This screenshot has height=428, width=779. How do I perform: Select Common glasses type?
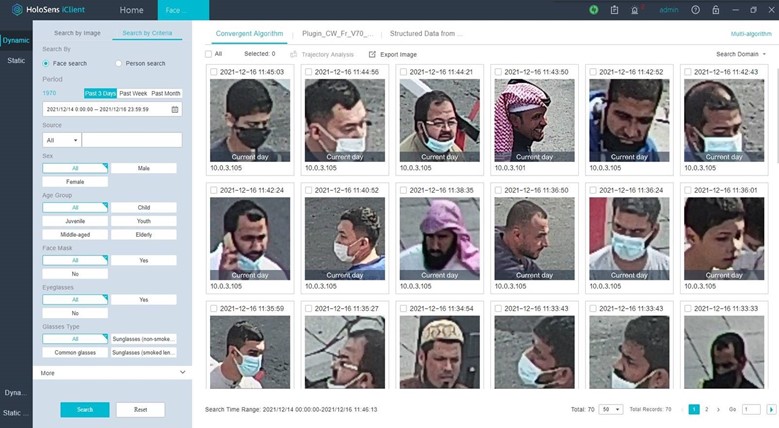[75, 352]
